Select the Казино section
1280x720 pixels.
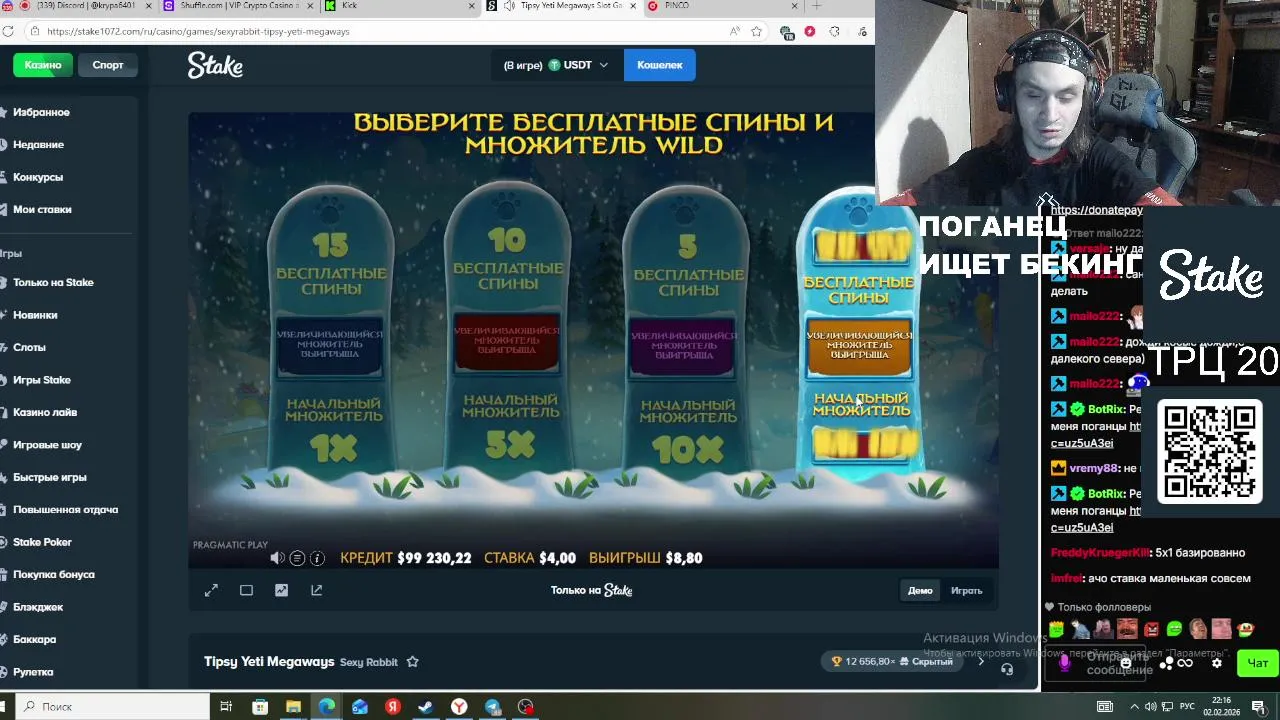[43, 65]
